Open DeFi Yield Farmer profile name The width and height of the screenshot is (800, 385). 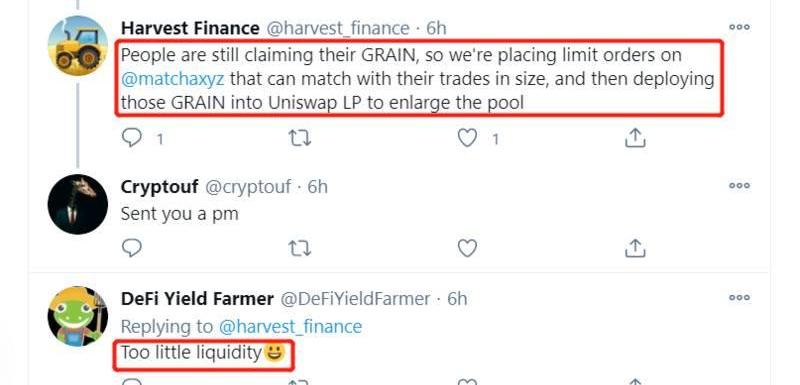[197, 299]
